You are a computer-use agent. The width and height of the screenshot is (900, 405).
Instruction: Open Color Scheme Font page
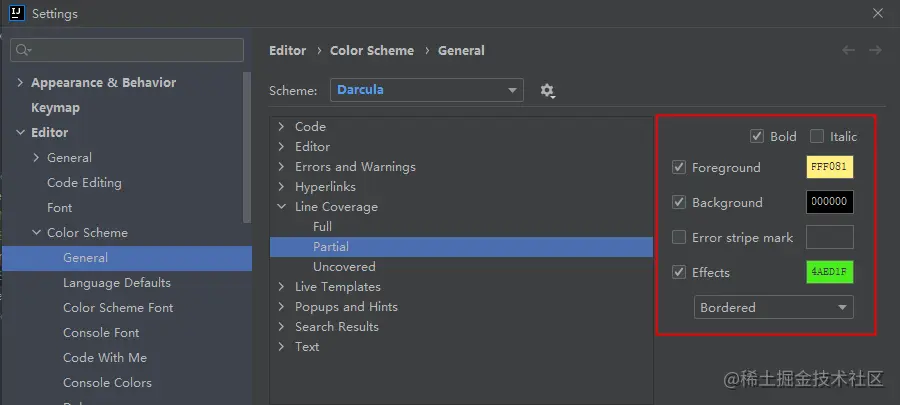coord(118,308)
